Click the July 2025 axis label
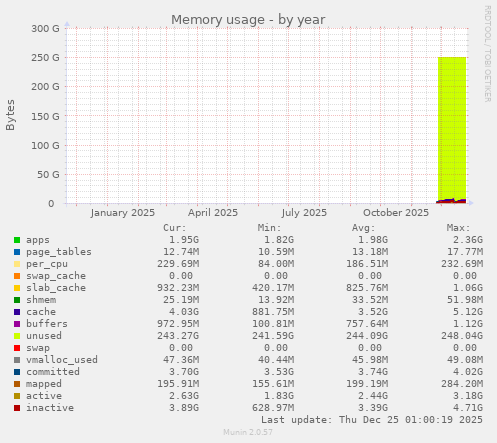The height and width of the screenshot is (443, 497). click(x=304, y=213)
